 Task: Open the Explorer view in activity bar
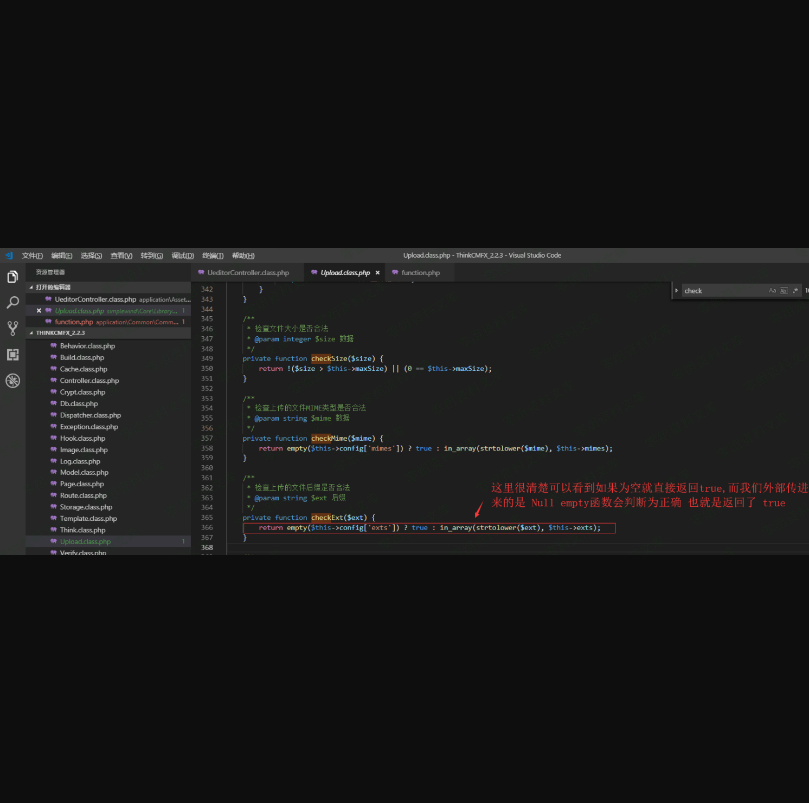coord(13,277)
